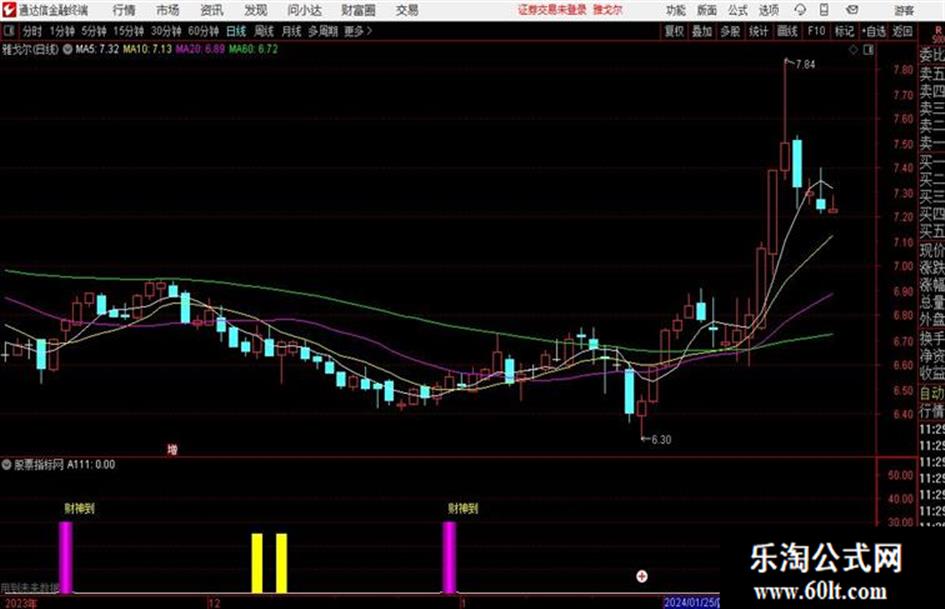The image size is (945, 609).
Task: Click the first 财神到 signal label
Action: click(x=80, y=509)
